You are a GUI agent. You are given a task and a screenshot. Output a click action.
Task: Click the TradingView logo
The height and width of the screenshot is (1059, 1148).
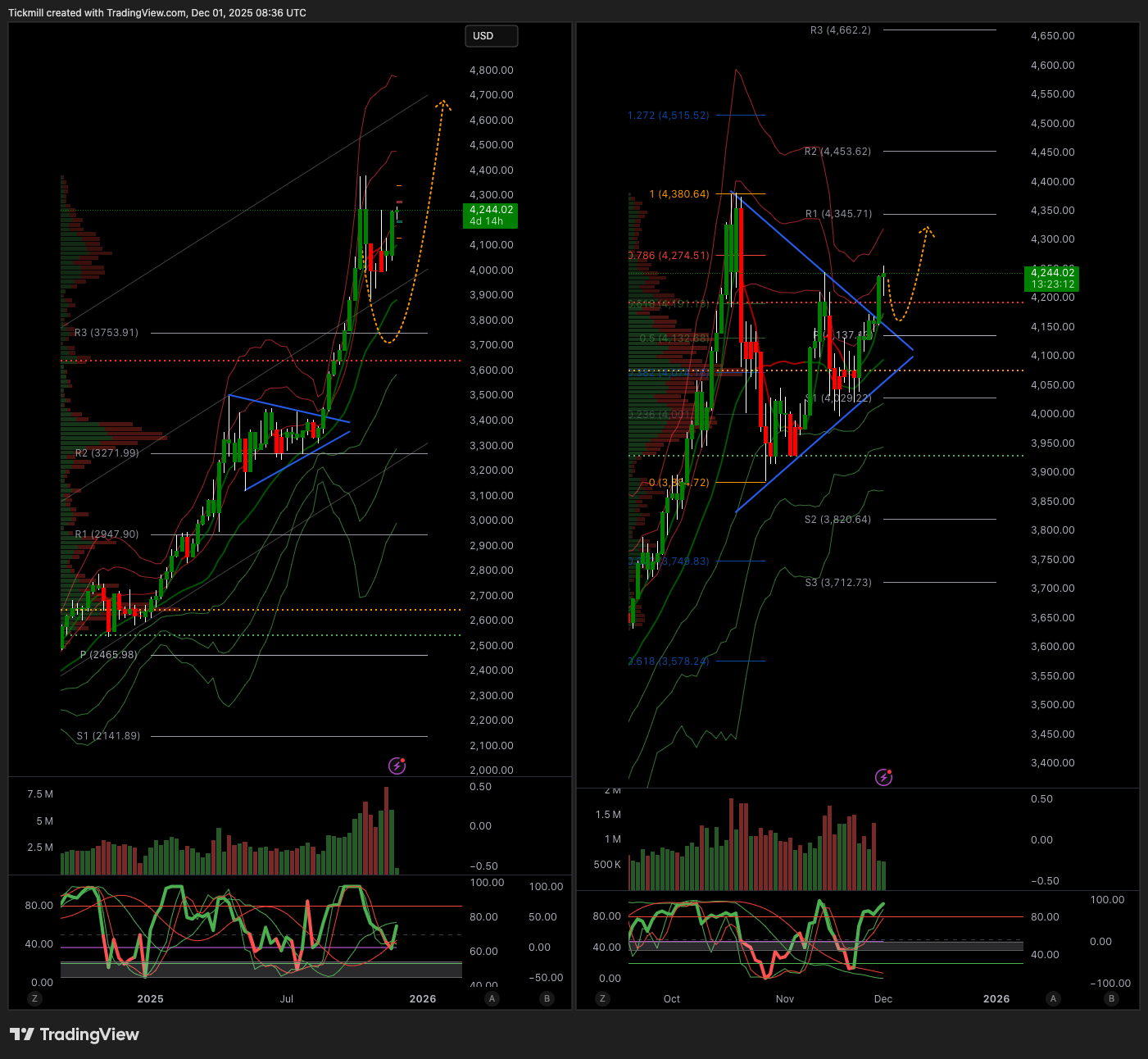point(75,1034)
